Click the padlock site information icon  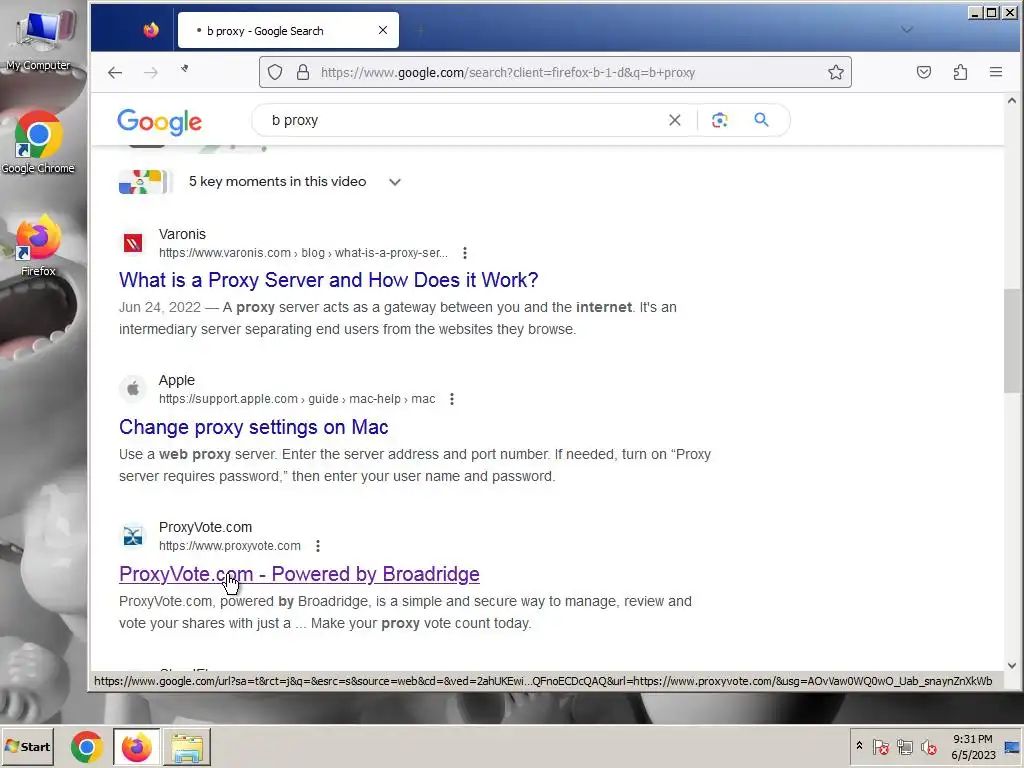pos(302,72)
